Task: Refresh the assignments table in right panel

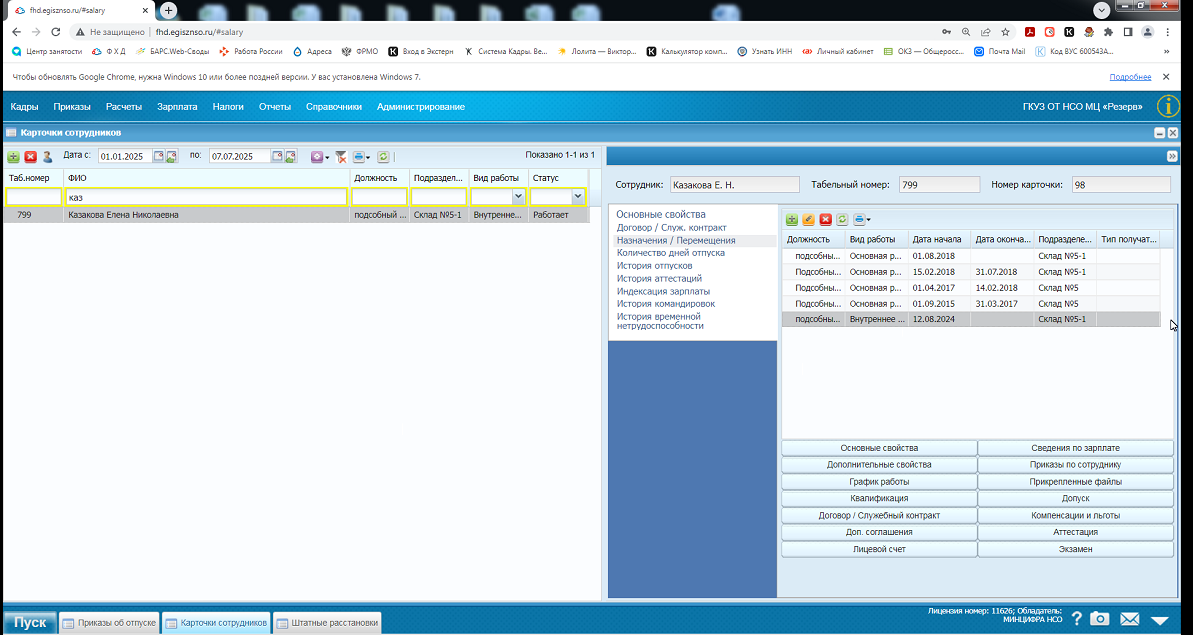Action: [x=842, y=220]
